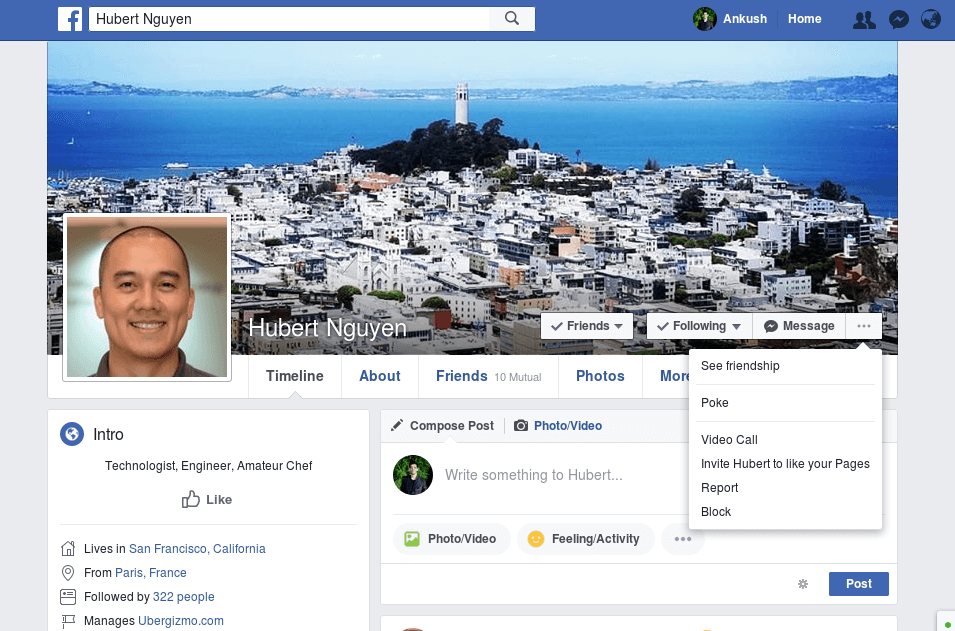Image resolution: width=955 pixels, height=631 pixels.
Task: Focus the Hubert Nguyen search field
Action: click(x=289, y=19)
